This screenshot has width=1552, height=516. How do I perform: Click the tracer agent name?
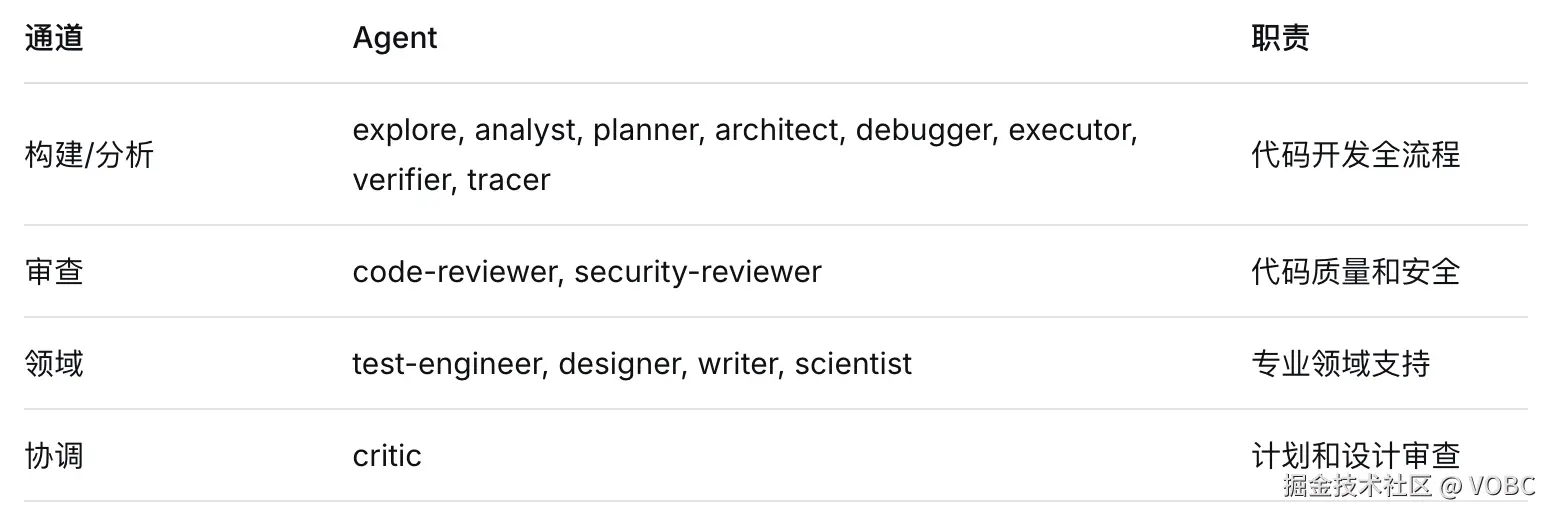point(508,180)
